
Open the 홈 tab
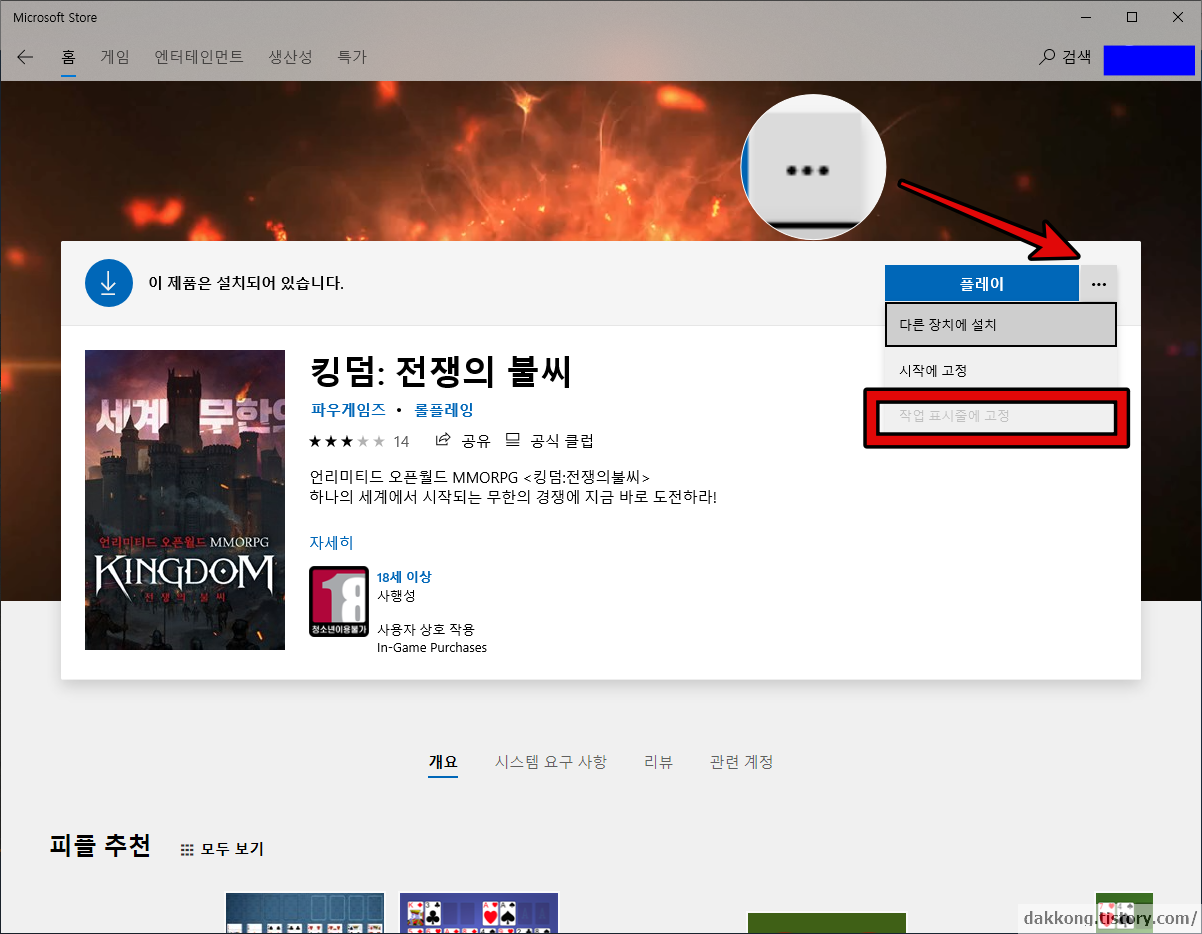[69, 57]
